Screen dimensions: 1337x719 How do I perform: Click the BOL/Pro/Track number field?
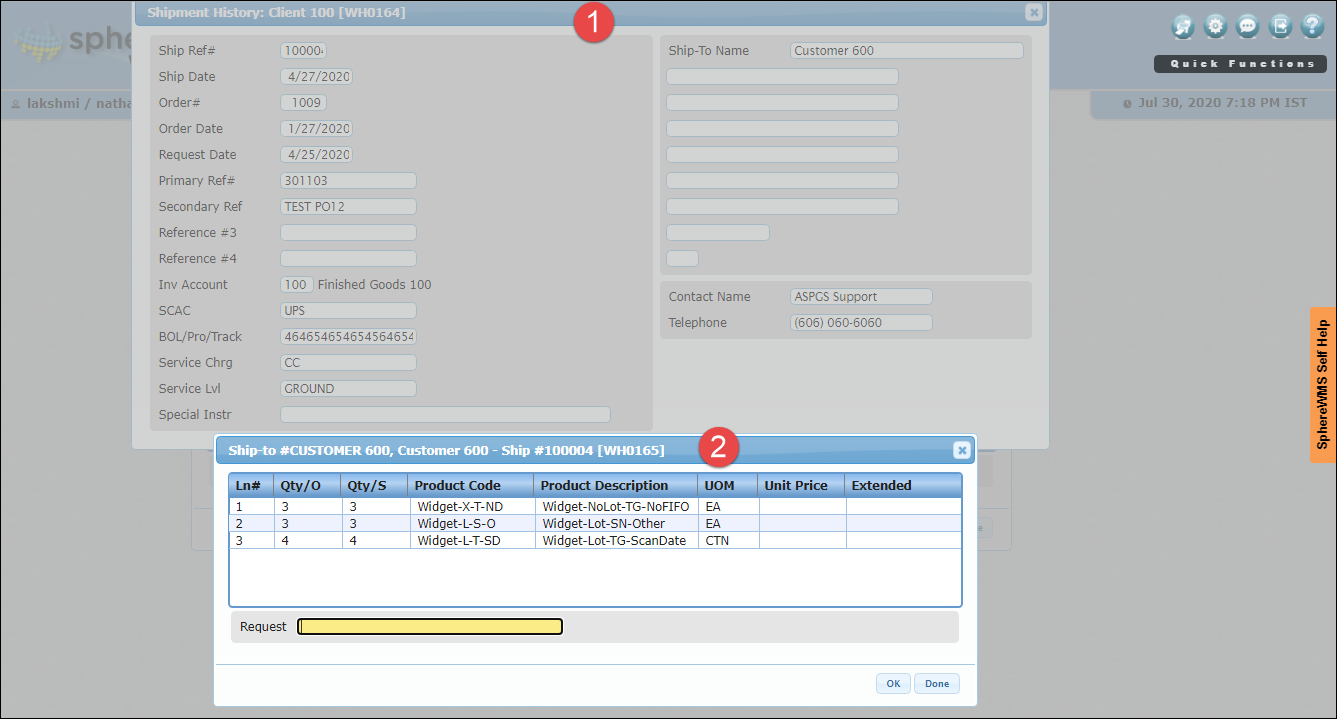(x=347, y=336)
